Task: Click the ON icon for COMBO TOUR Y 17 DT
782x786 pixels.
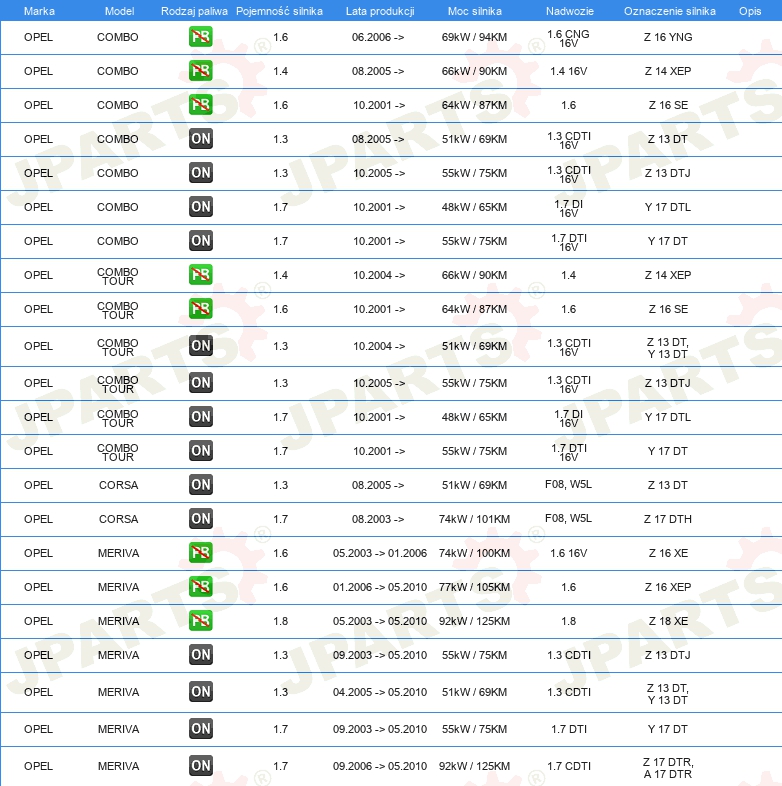Action: (x=201, y=451)
